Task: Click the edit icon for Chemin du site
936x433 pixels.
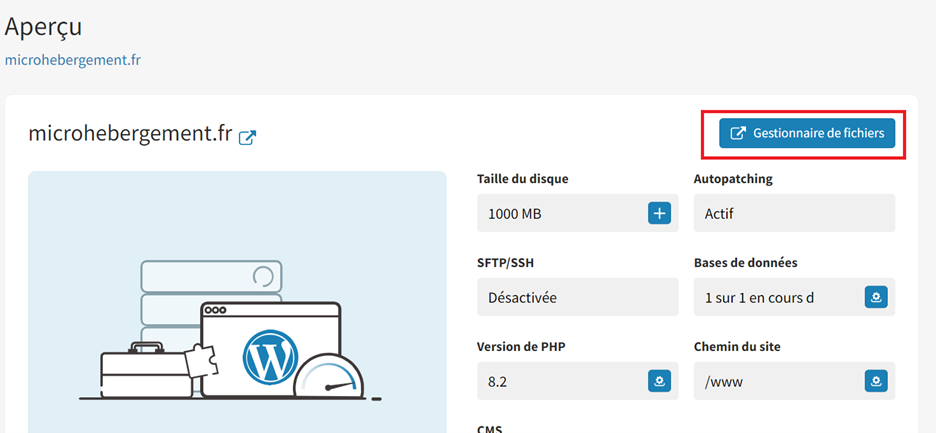Action: click(x=876, y=380)
